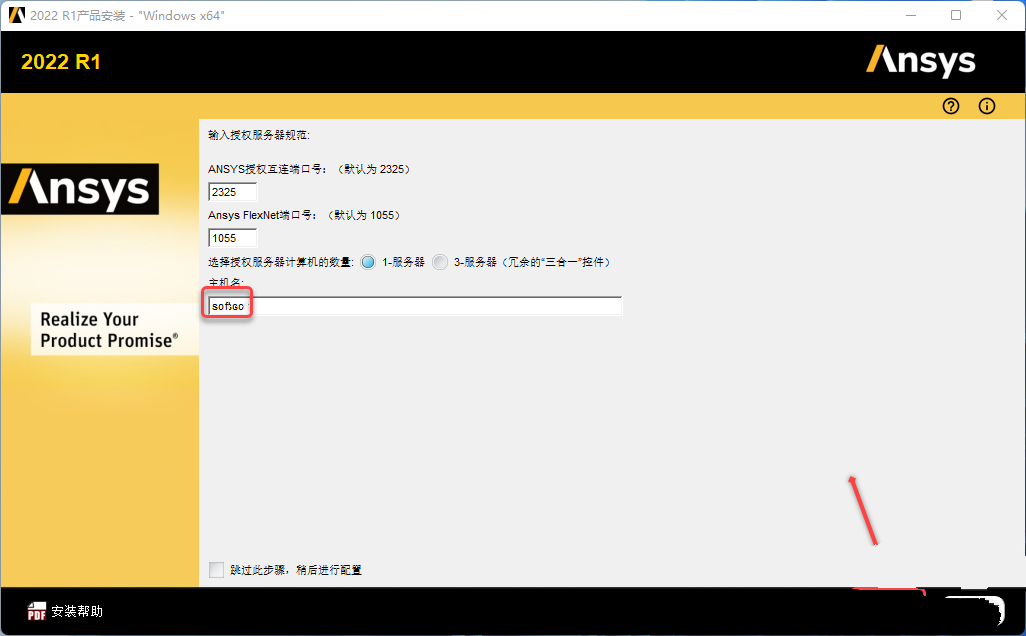Maximize the 2022 R1 installer window

point(956,15)
